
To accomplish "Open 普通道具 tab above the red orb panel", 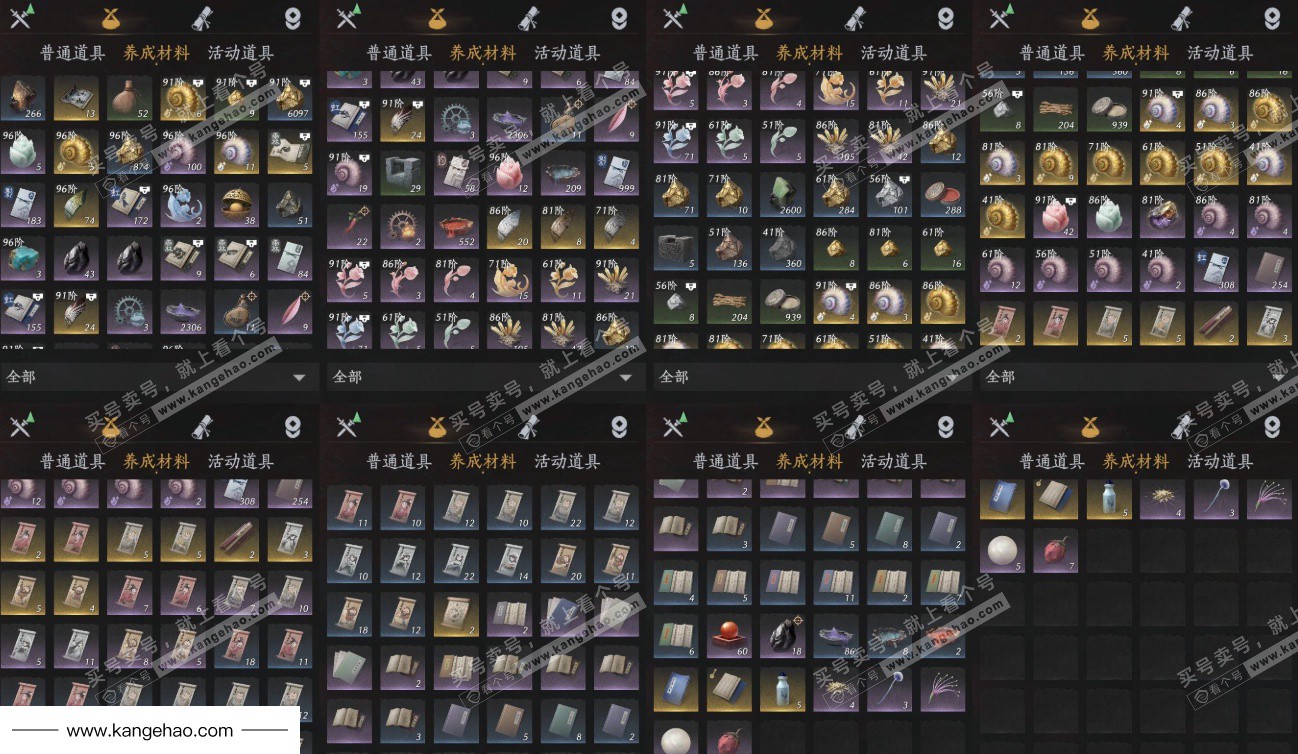I will tap(726, 461).
